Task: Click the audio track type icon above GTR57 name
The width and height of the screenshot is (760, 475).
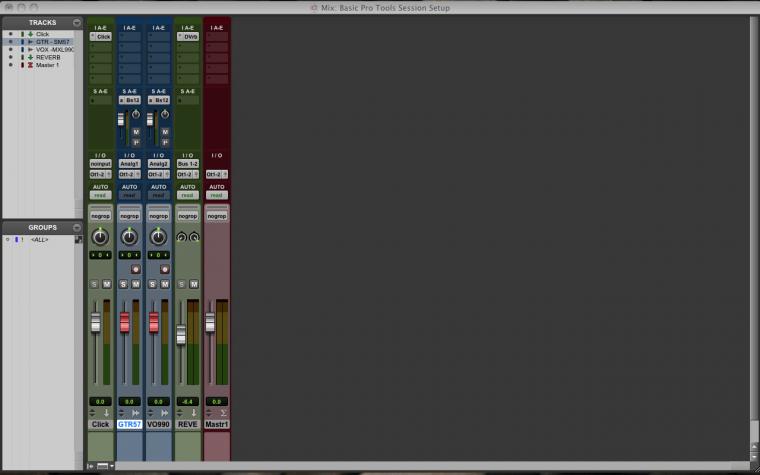Action: (136, 413)
